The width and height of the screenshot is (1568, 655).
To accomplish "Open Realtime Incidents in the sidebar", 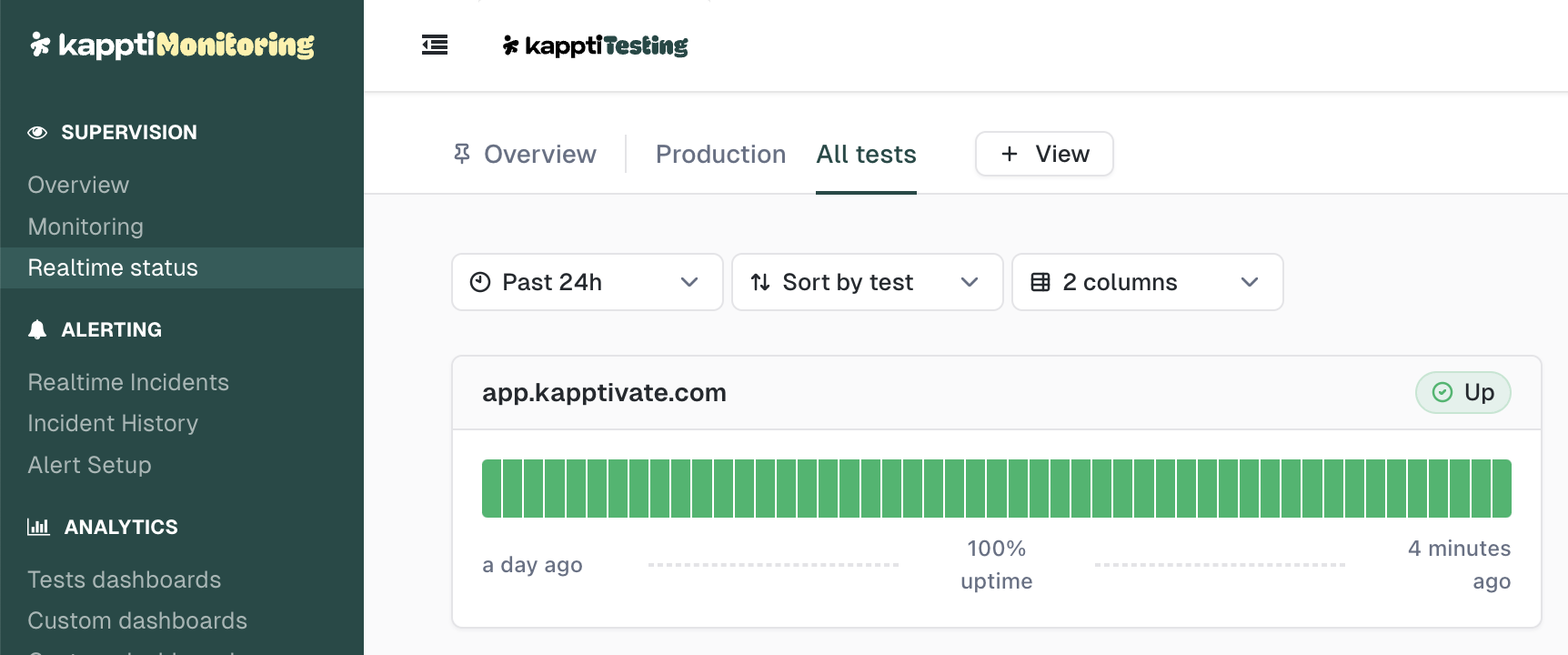I will coord(128,382).
